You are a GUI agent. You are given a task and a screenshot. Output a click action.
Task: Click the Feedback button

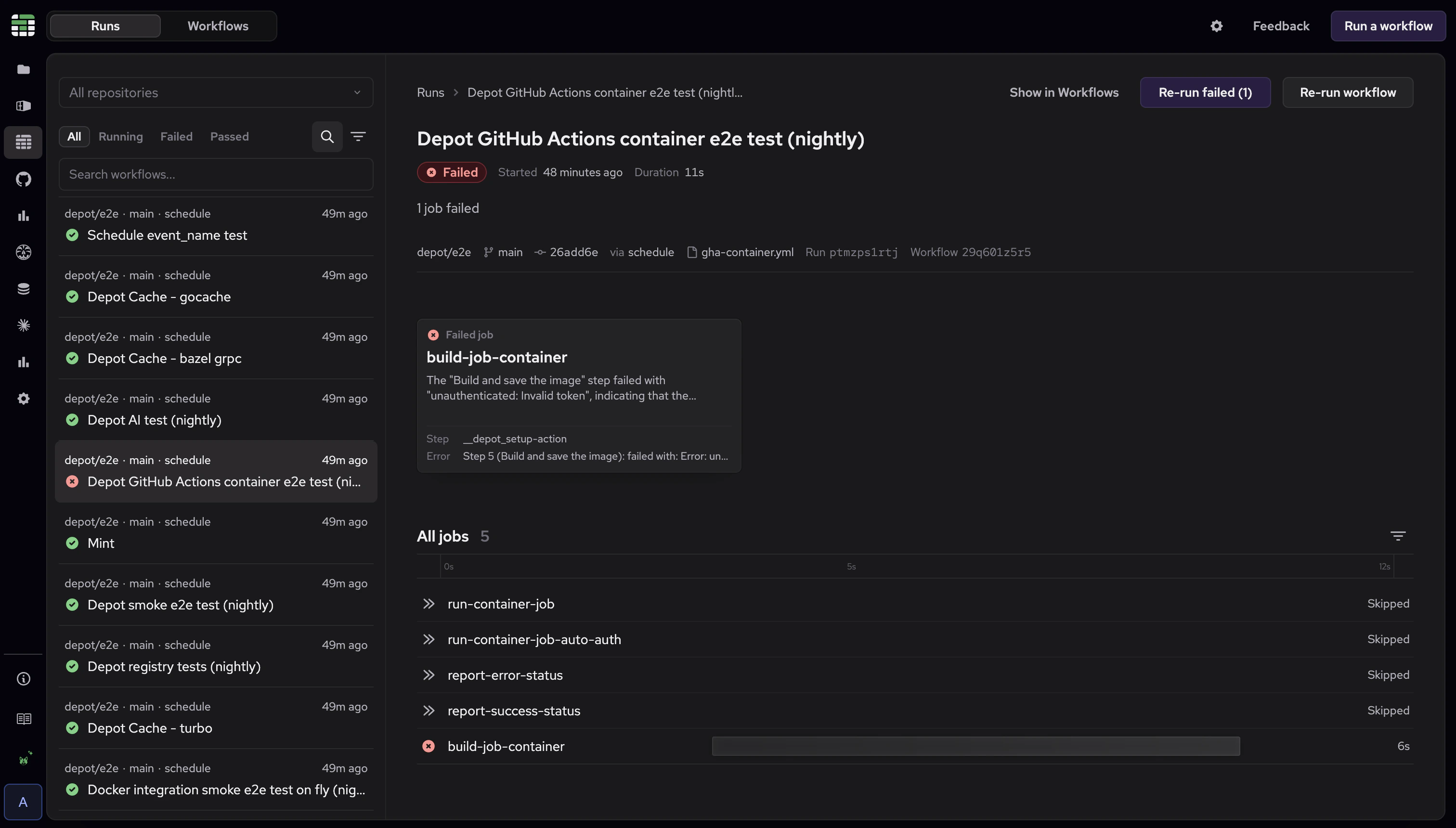[1281, 26]
